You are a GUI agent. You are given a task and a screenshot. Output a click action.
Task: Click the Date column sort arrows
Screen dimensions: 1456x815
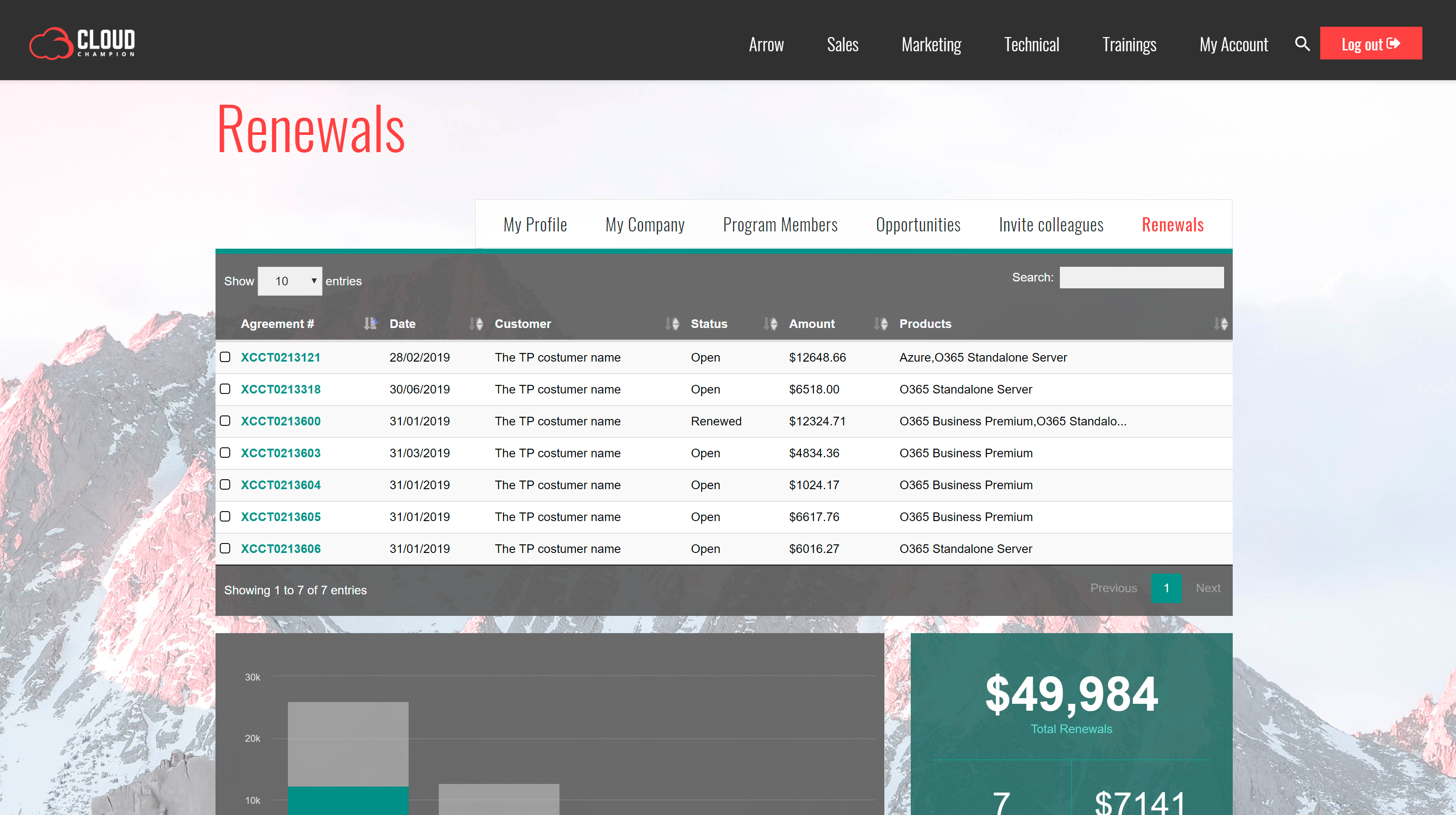pyautogui.click(x=476, y=324)
